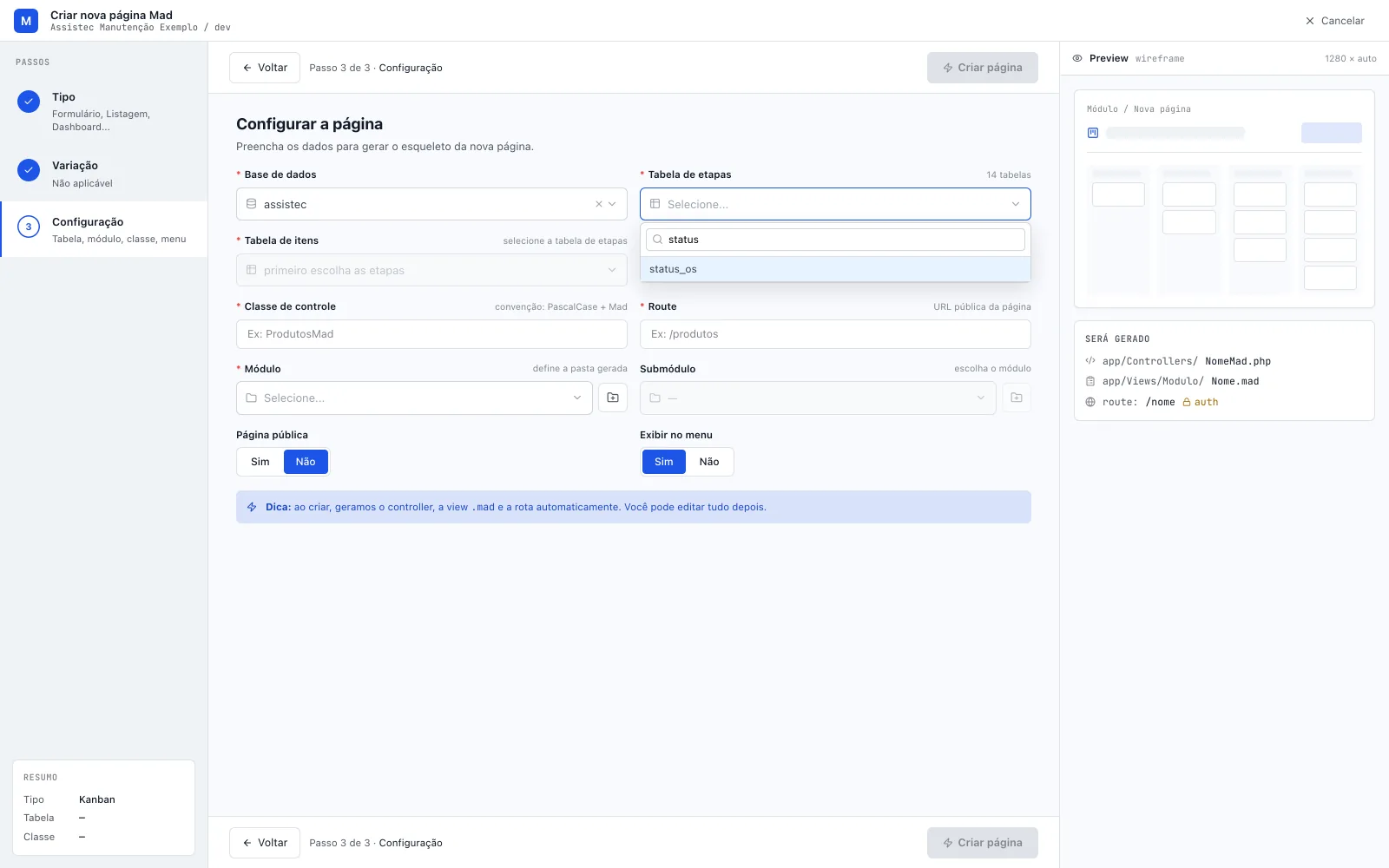Image resolution: width=1389 pixels, height=868 pixels.
Task: Open the Submódulo dropdown
Action: [x=818, y=398]
